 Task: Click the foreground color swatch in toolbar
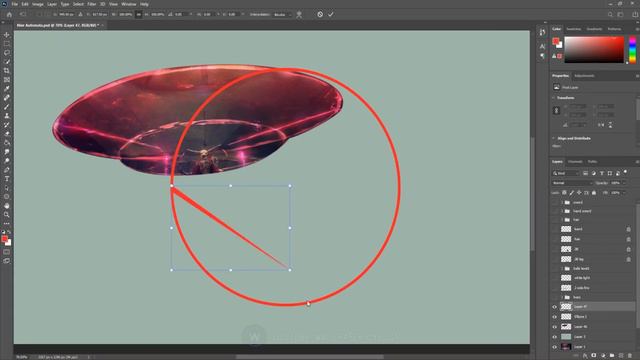click(x=4, y=239)
